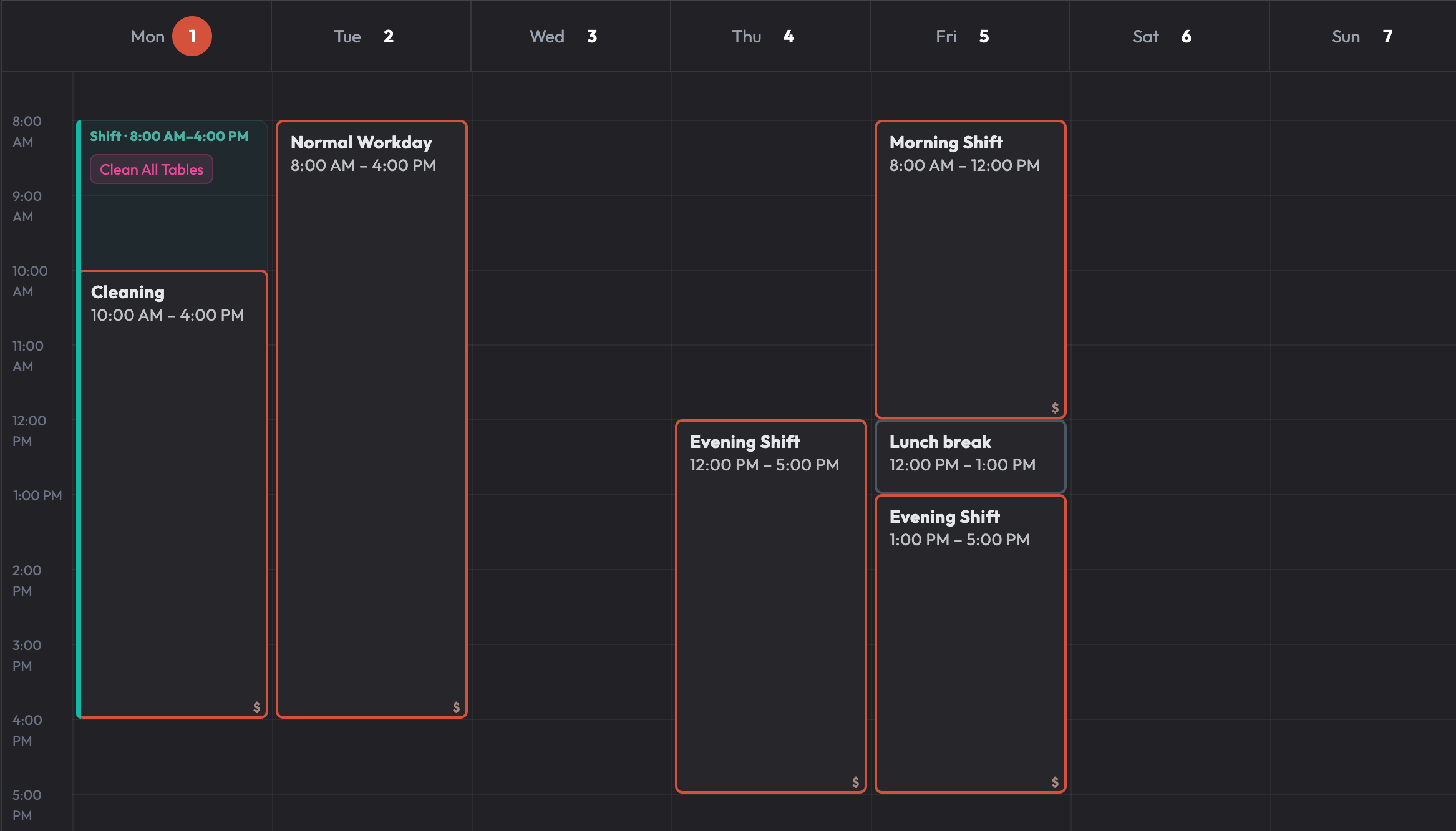Select the Thu 4 day header
Viewport: 1456px width, 831px height.
point(770,36)
